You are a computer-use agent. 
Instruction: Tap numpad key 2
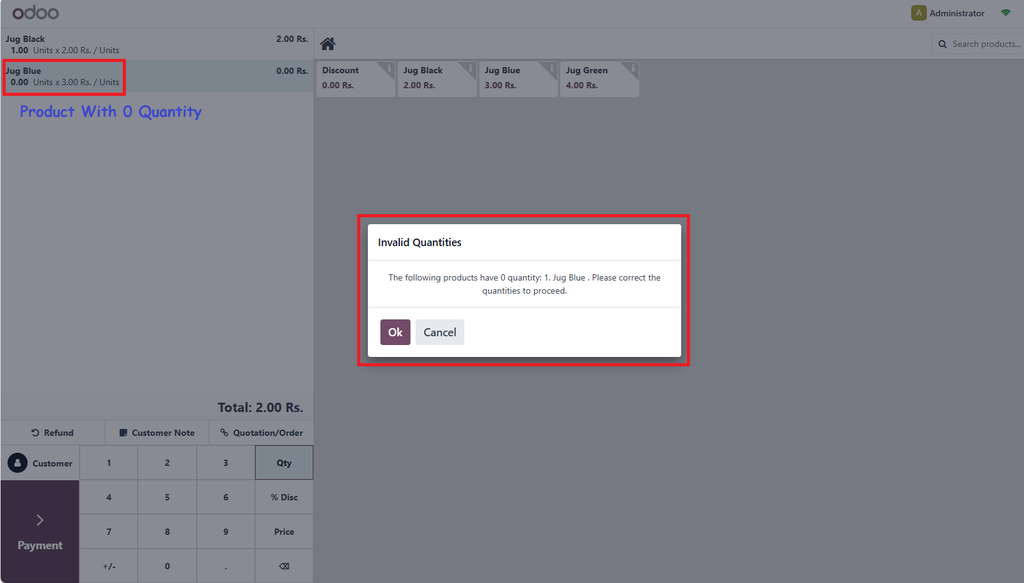tap(167, 463)
